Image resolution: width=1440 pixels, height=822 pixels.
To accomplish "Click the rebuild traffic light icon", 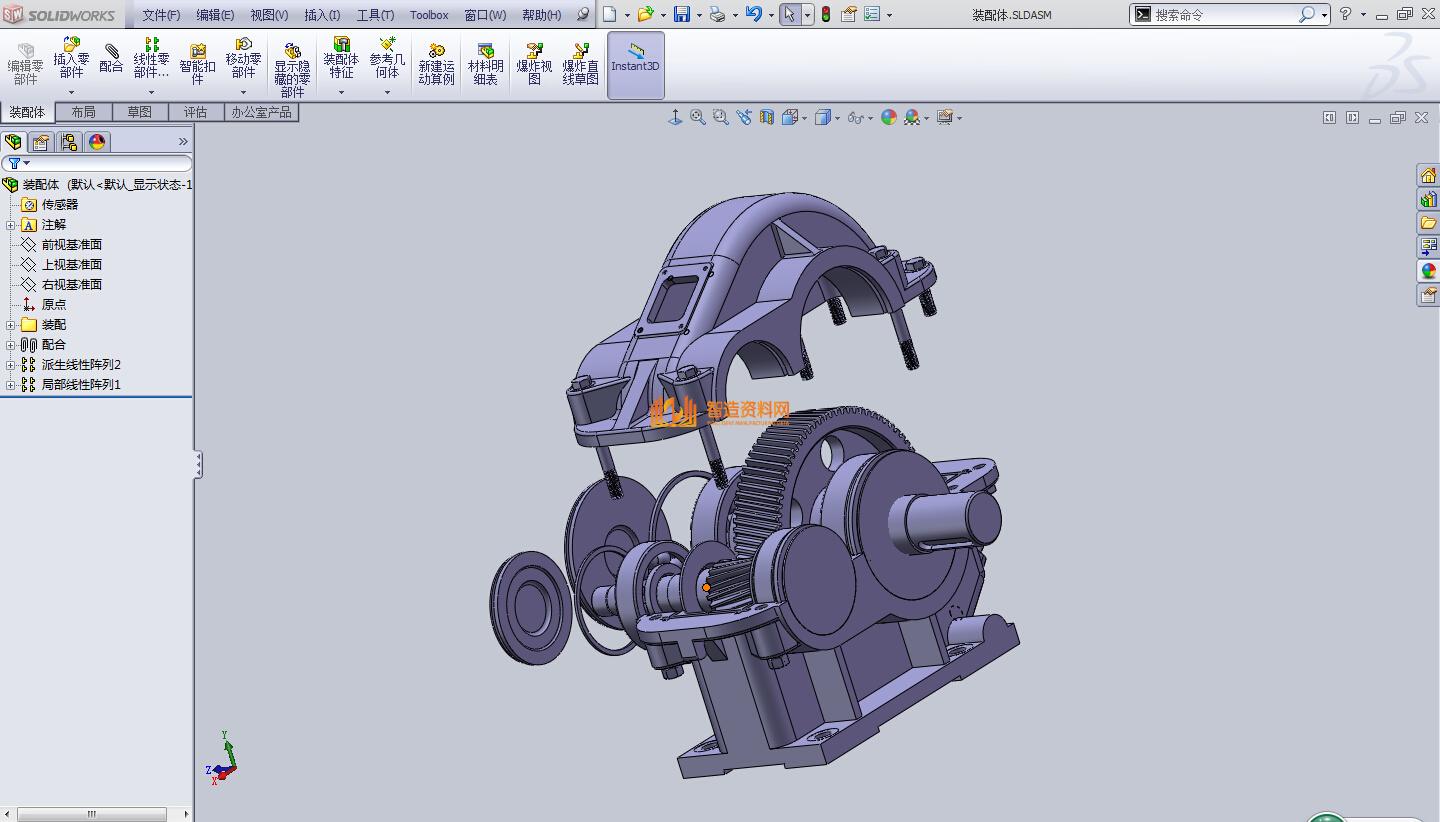I will pos(826,14).
